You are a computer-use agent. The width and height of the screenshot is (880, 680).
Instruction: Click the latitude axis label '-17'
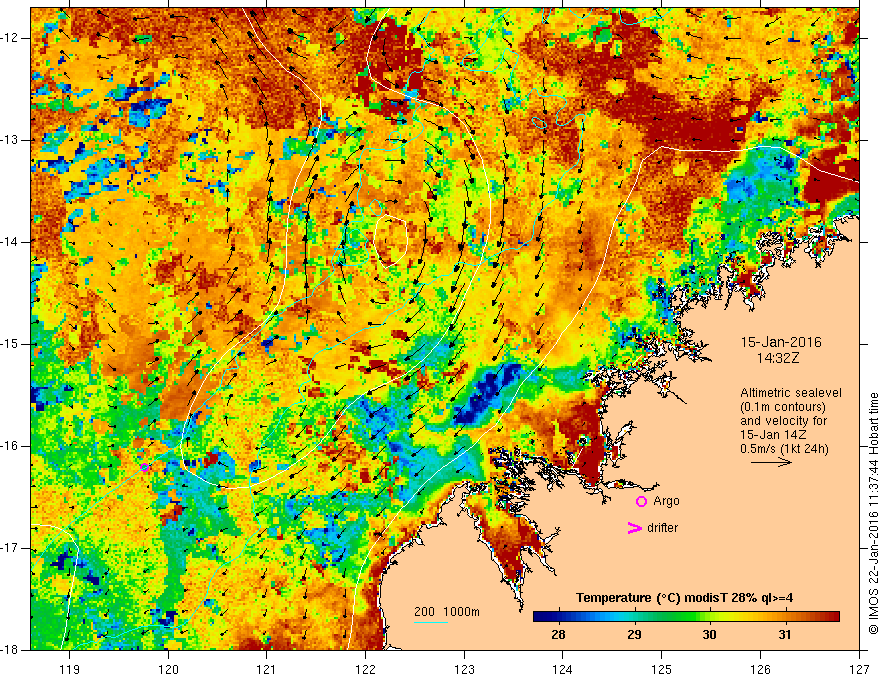[10, 548]
